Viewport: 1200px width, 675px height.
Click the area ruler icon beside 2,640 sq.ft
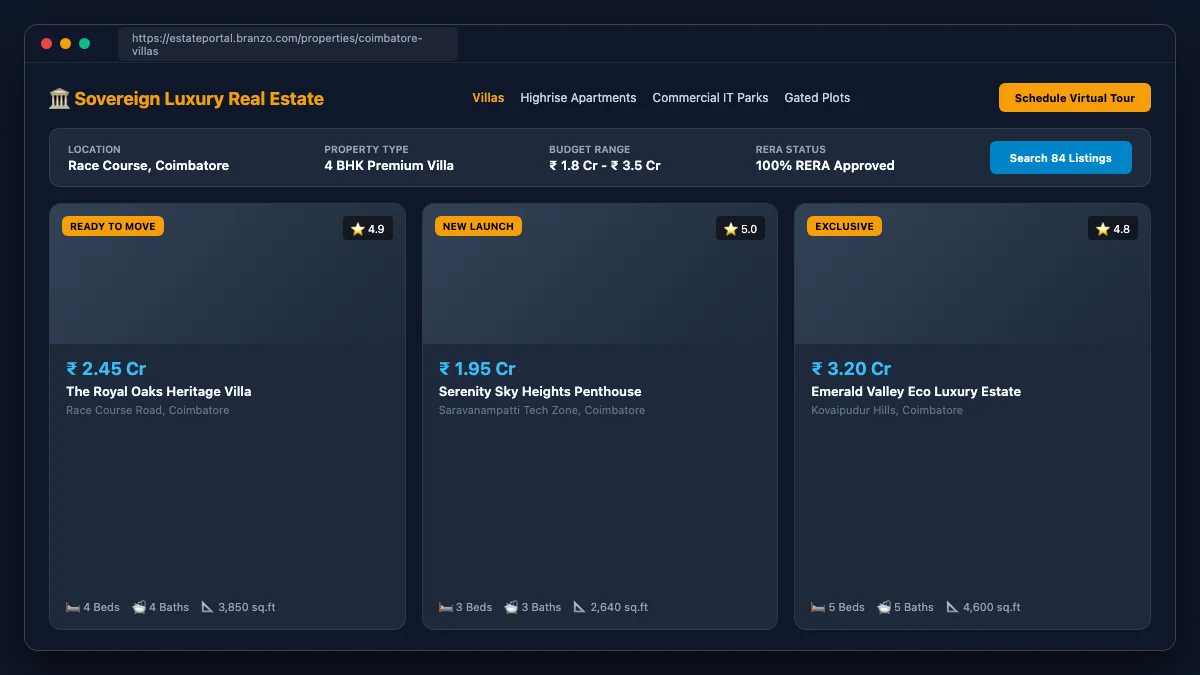pos(580,607)
